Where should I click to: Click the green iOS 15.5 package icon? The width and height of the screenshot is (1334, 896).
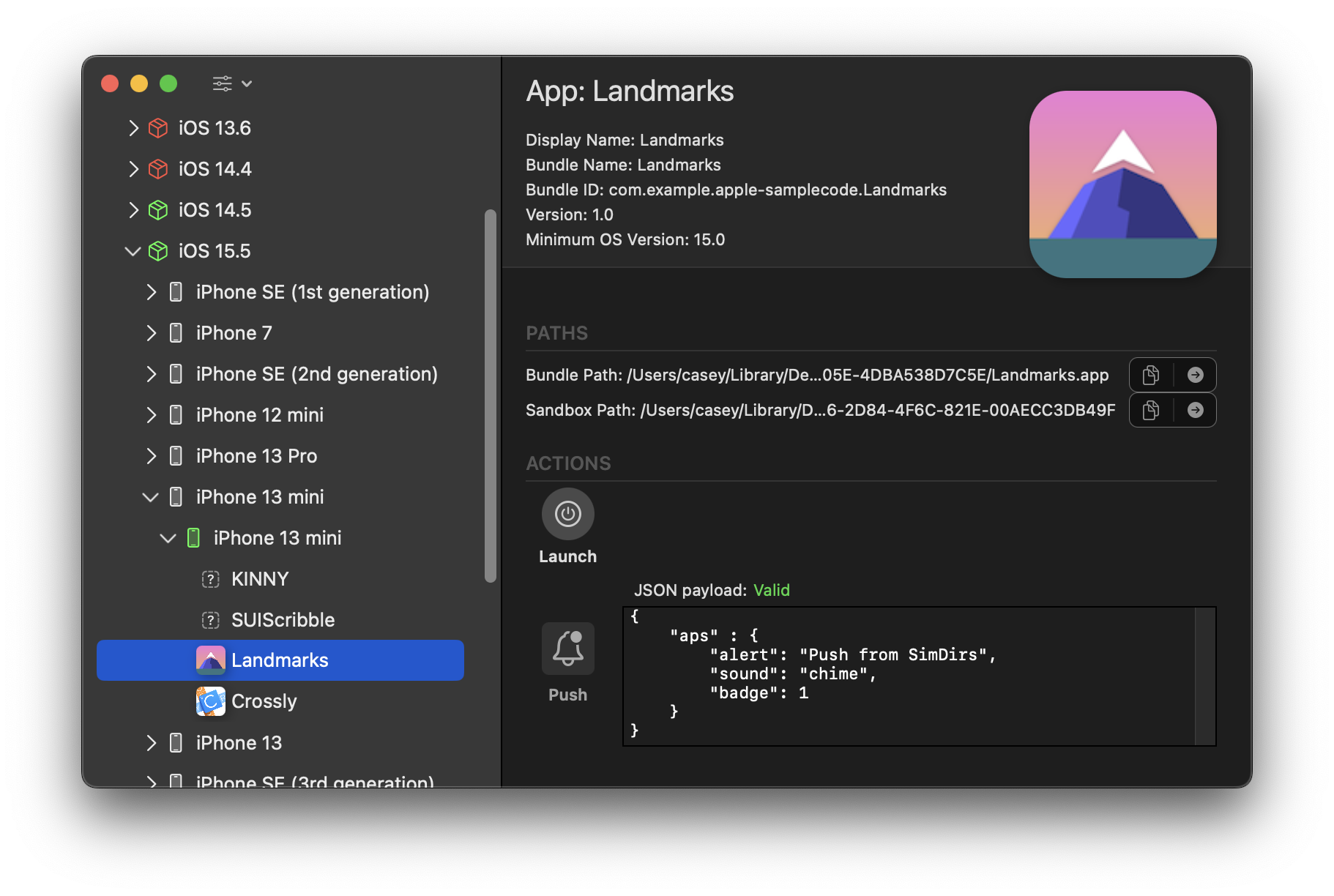click(158, 251)
